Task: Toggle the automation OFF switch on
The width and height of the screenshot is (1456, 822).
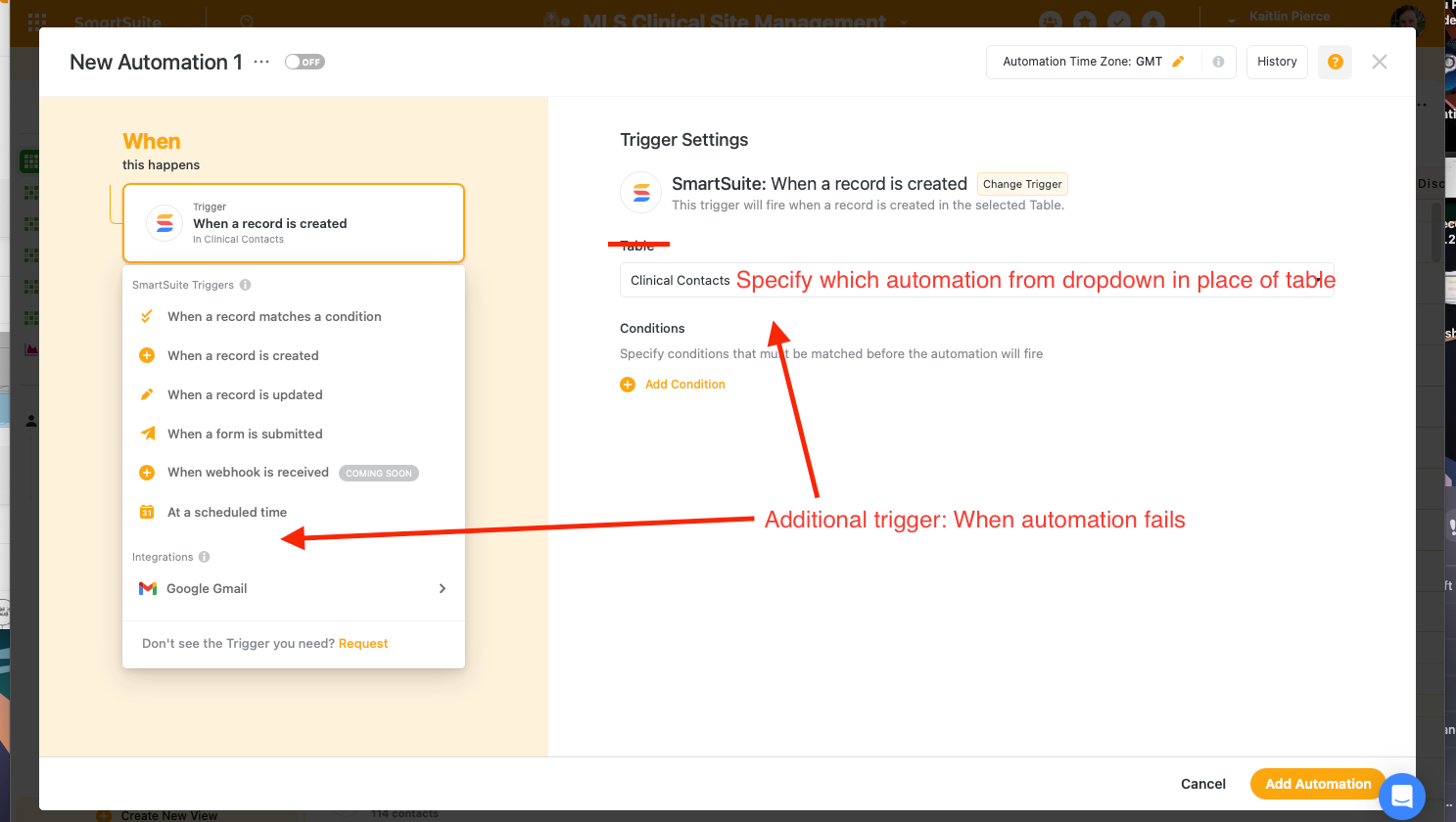Action: point(305,62)
